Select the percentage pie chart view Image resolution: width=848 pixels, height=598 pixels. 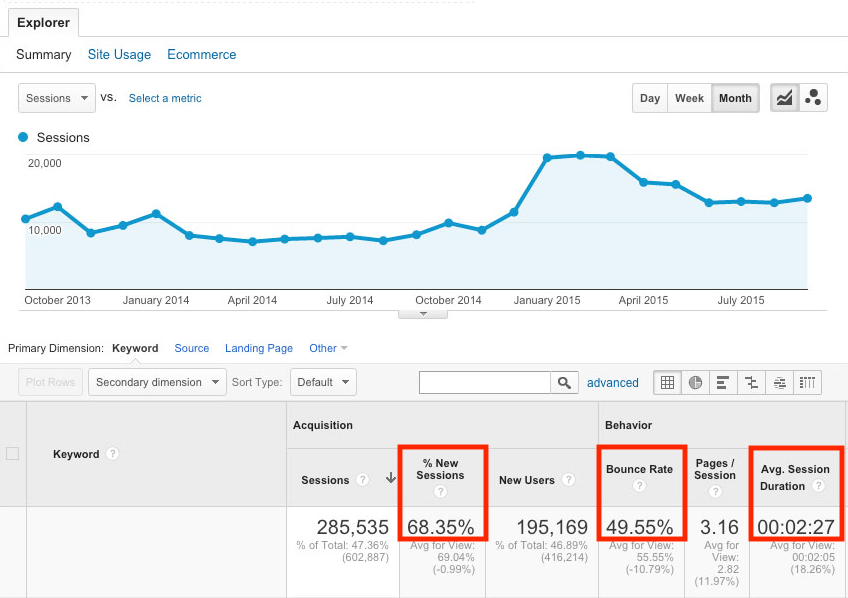[695, 383]
